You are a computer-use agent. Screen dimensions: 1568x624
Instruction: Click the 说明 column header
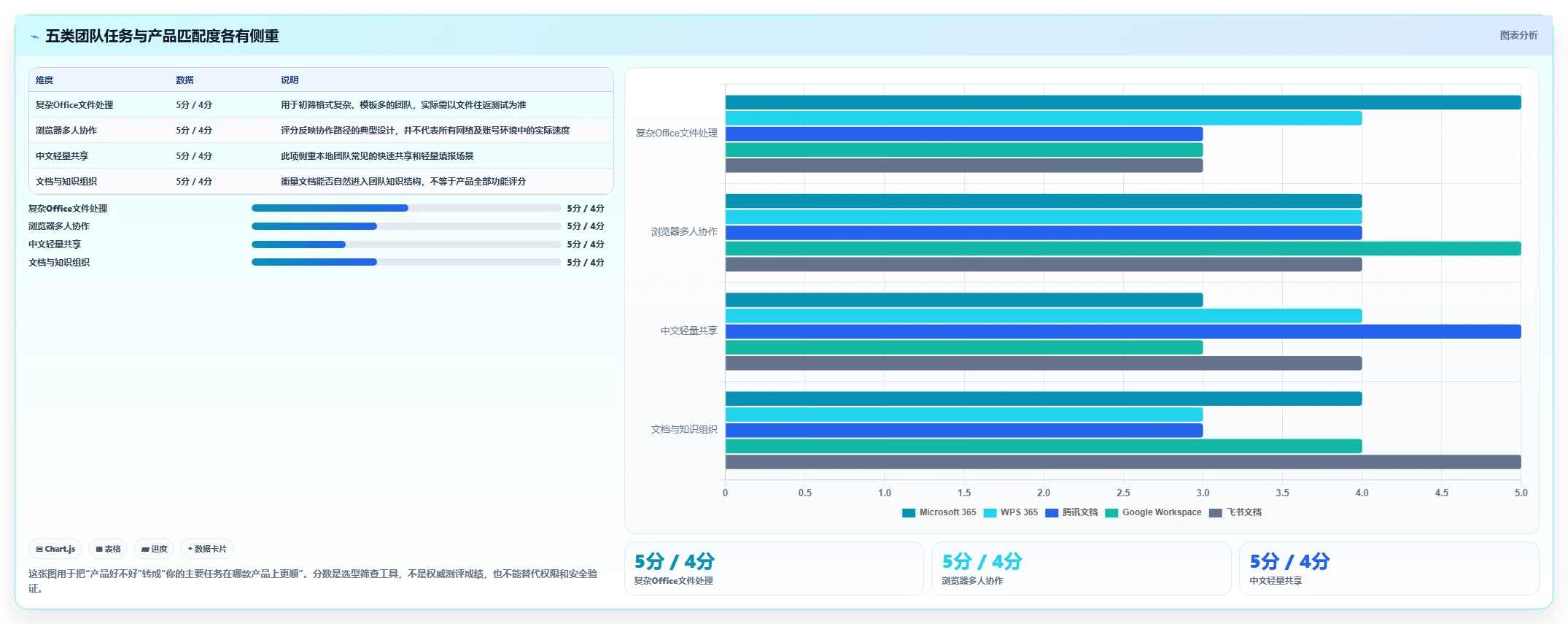click(290, 80)
